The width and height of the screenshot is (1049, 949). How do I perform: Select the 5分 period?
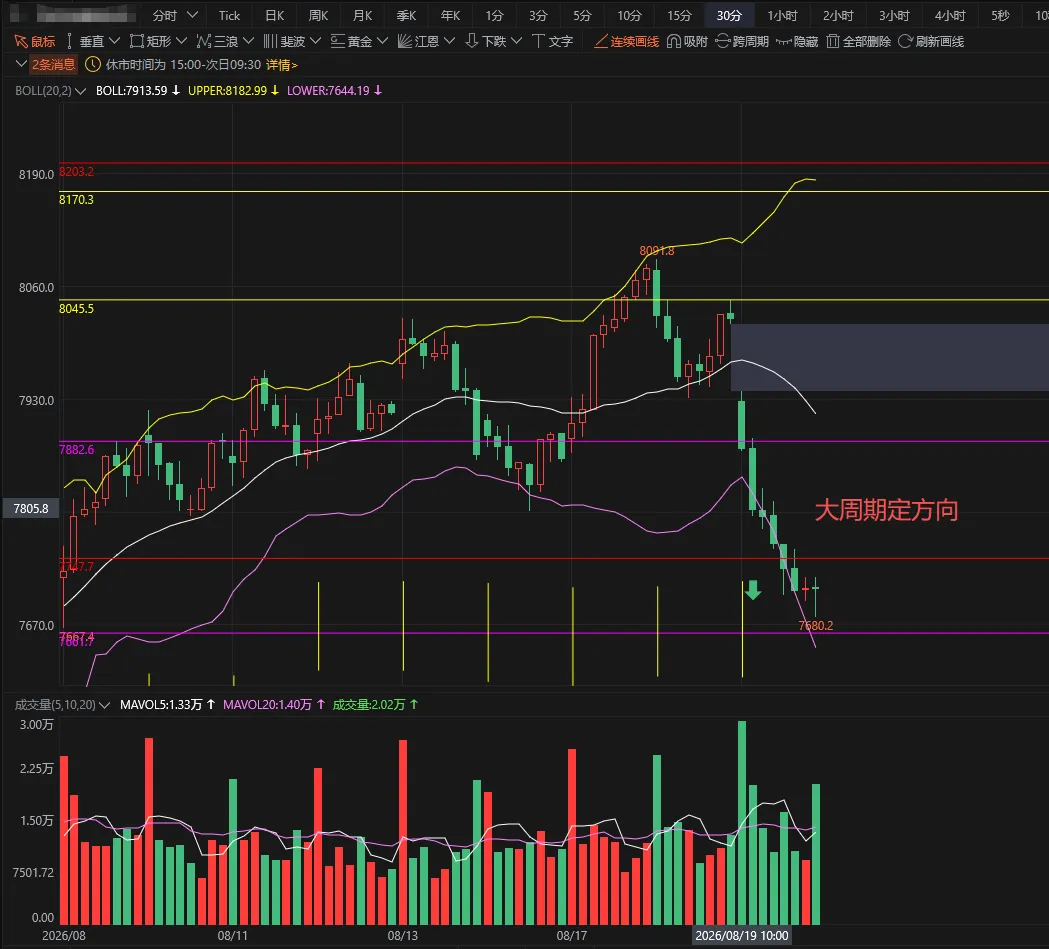tap(583, 15)
